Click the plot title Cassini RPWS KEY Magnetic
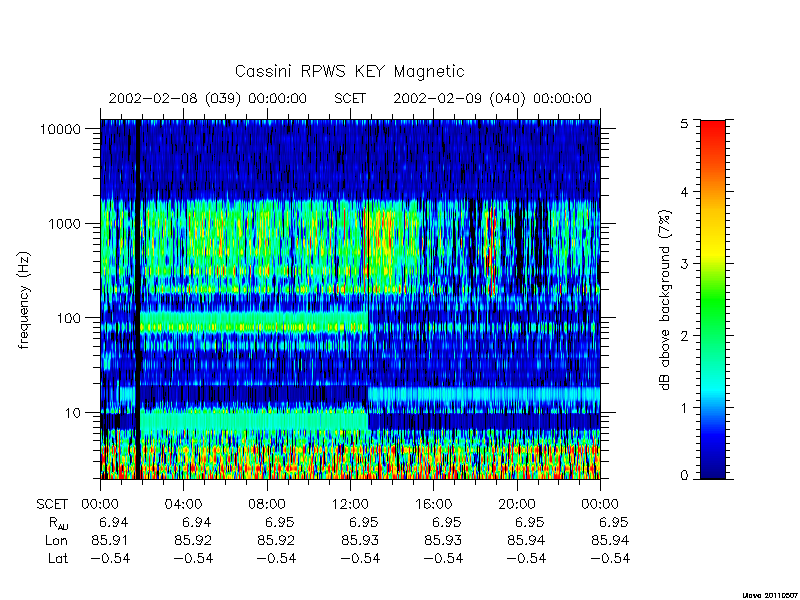800x600 pixels. point(349,71)
